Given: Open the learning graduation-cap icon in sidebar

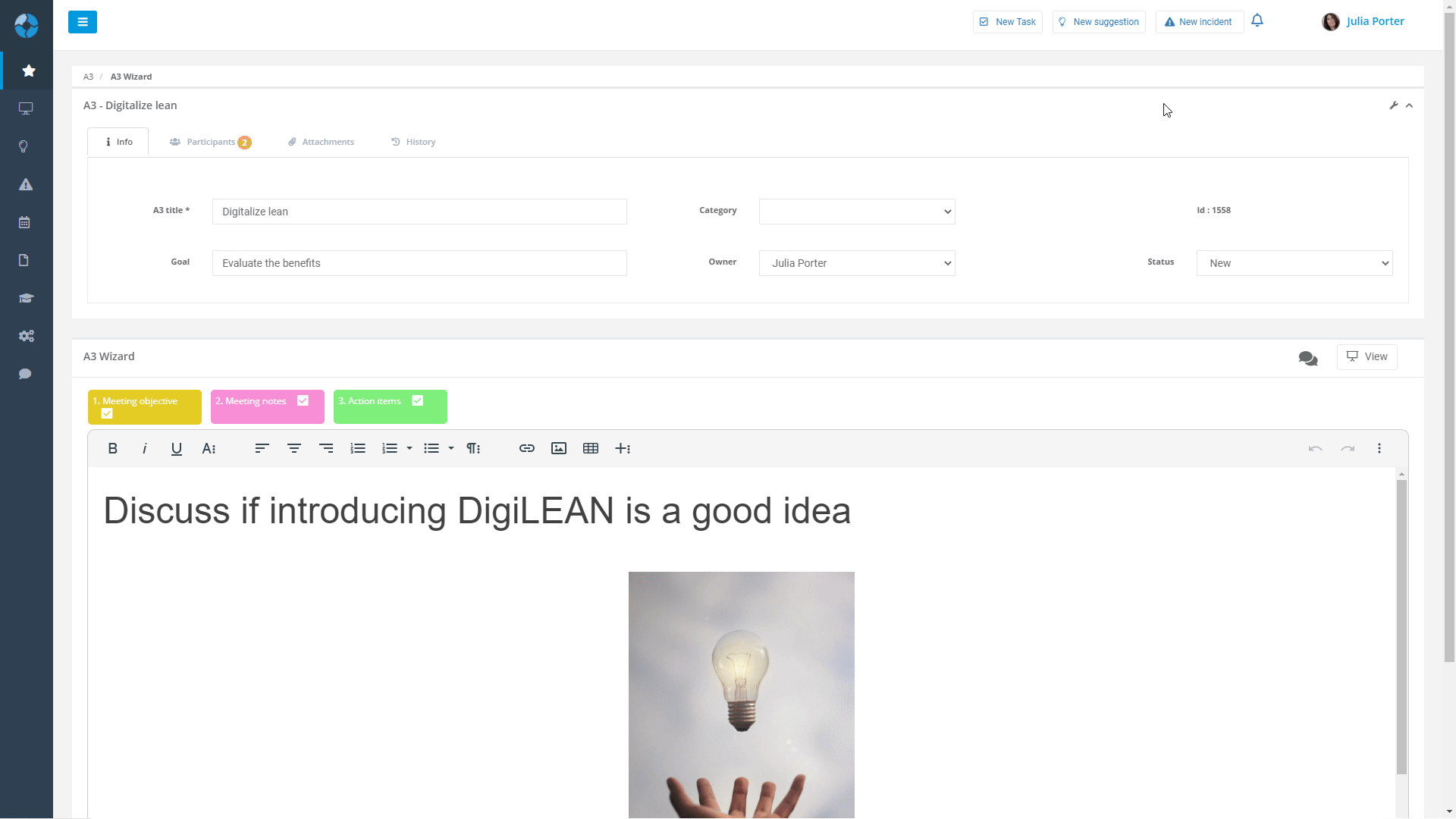Looking at the screenshot, I should pyautogui.click(x=26, y=298).
